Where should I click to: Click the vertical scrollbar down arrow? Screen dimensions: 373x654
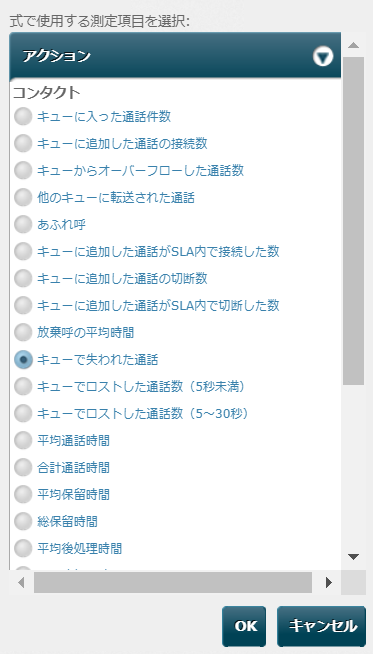[353, 557]
